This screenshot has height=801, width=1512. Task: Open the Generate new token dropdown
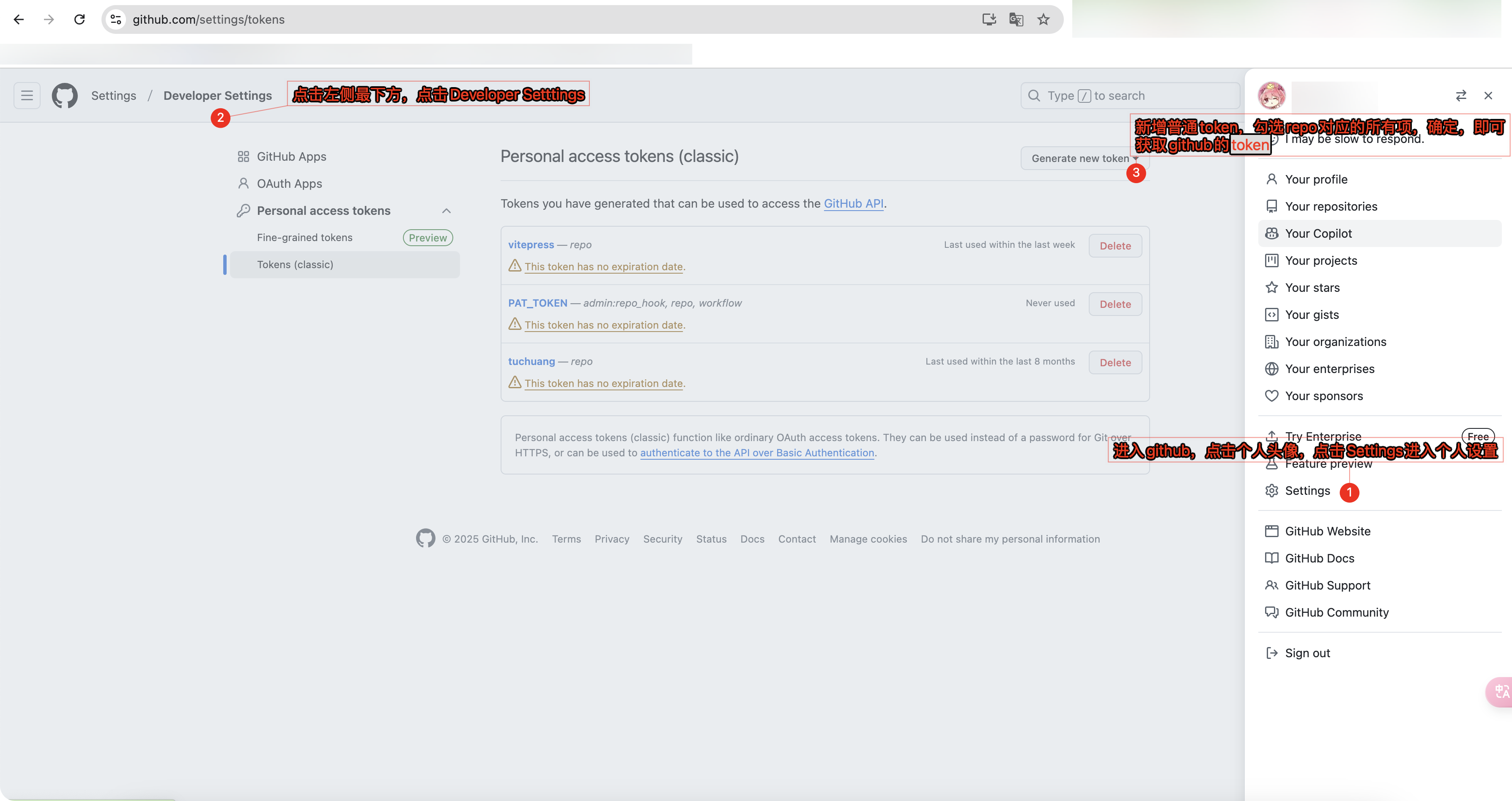[1085, 158]
